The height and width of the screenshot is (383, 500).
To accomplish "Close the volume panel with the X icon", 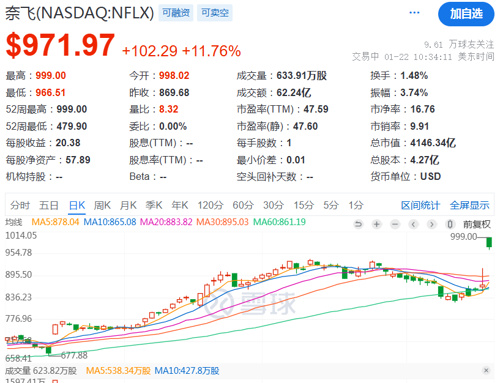I will (x=486, y=370).
